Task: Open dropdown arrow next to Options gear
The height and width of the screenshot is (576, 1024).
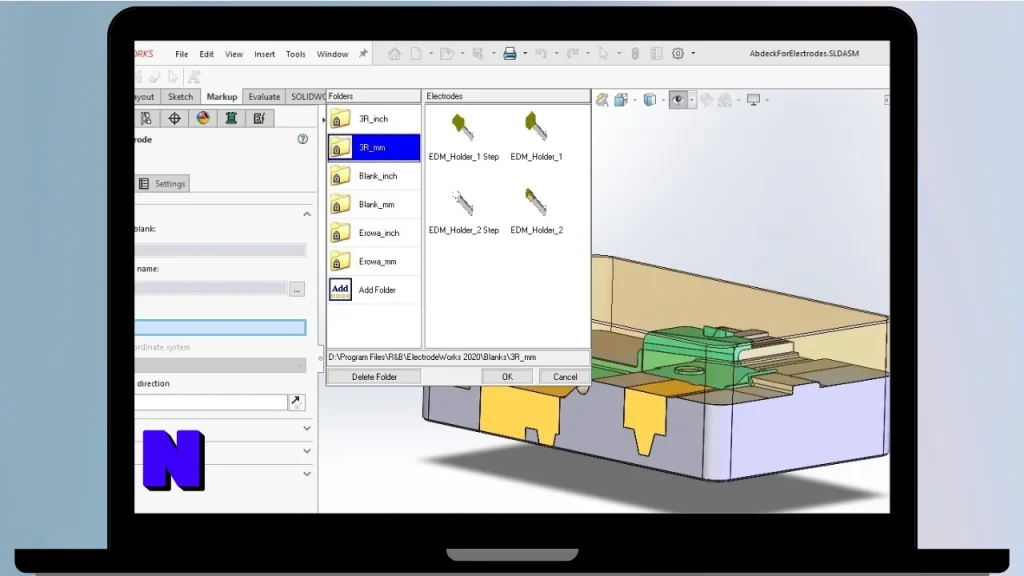Action: pos(693,54)
